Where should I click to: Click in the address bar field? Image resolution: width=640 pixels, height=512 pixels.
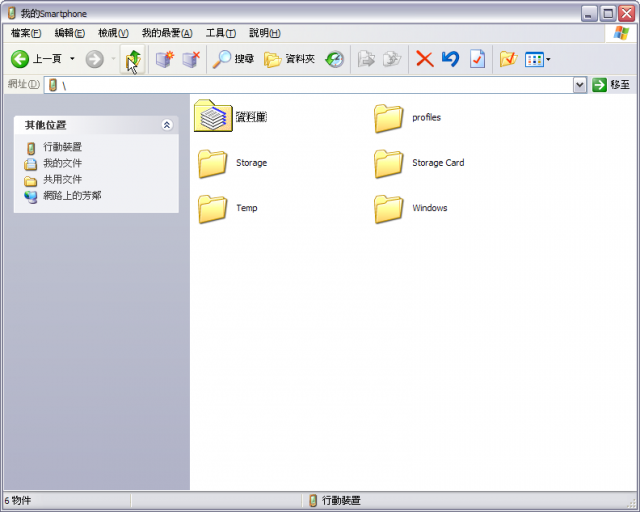310,85
